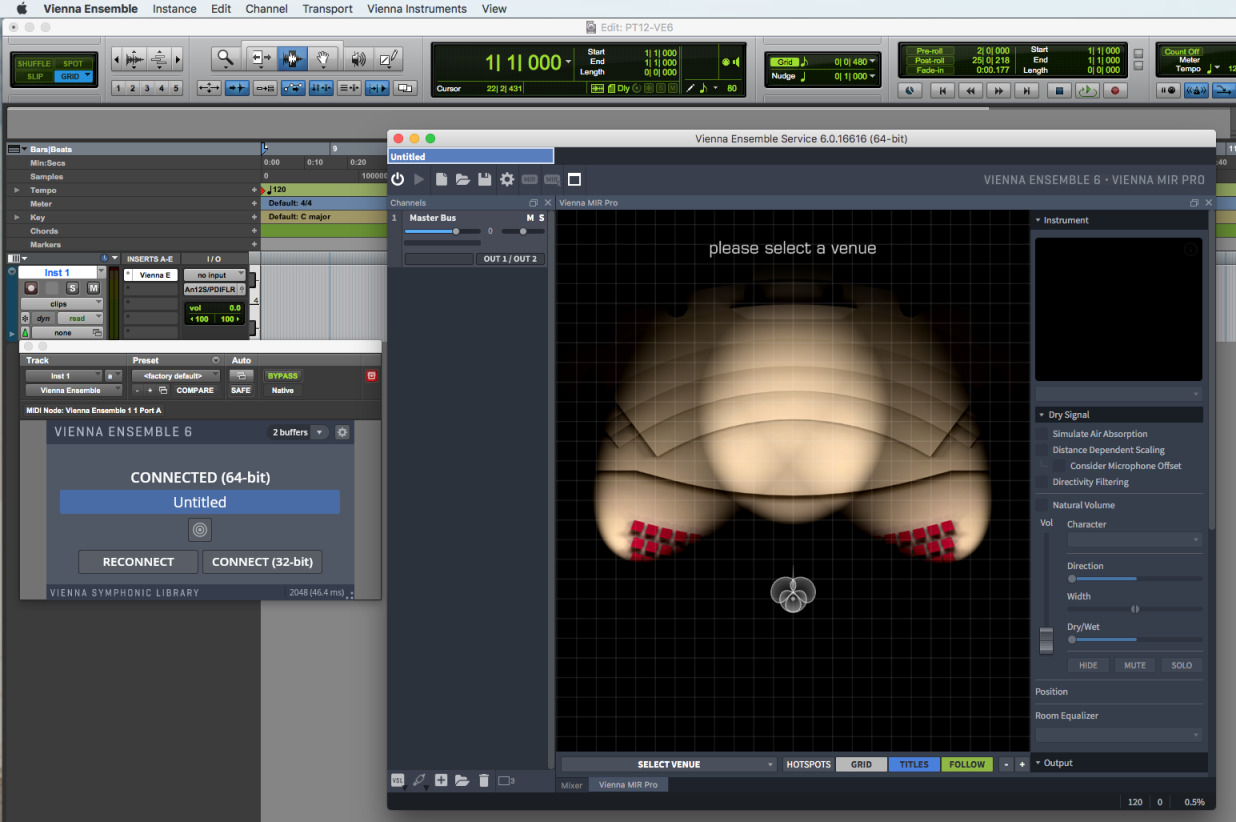1236x822 pixels.
Task: Click Return to Zero transport button
Action: (x=941, y=90)
